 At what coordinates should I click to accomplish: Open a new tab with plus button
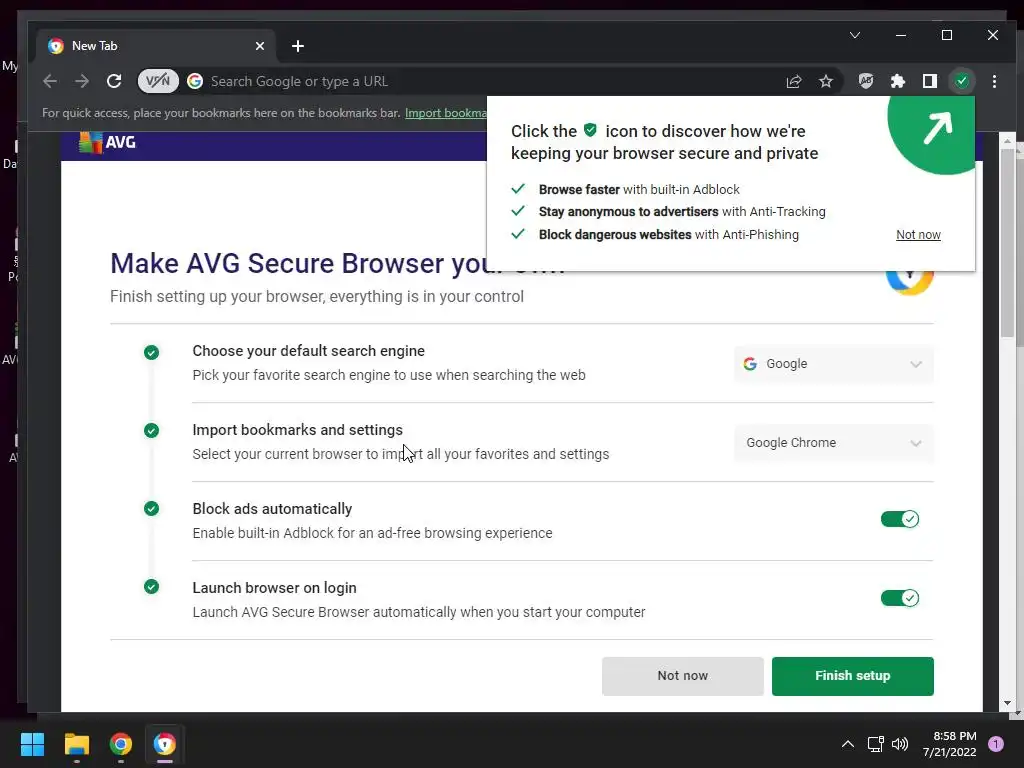pyautogui.click(x=298, y=46)
